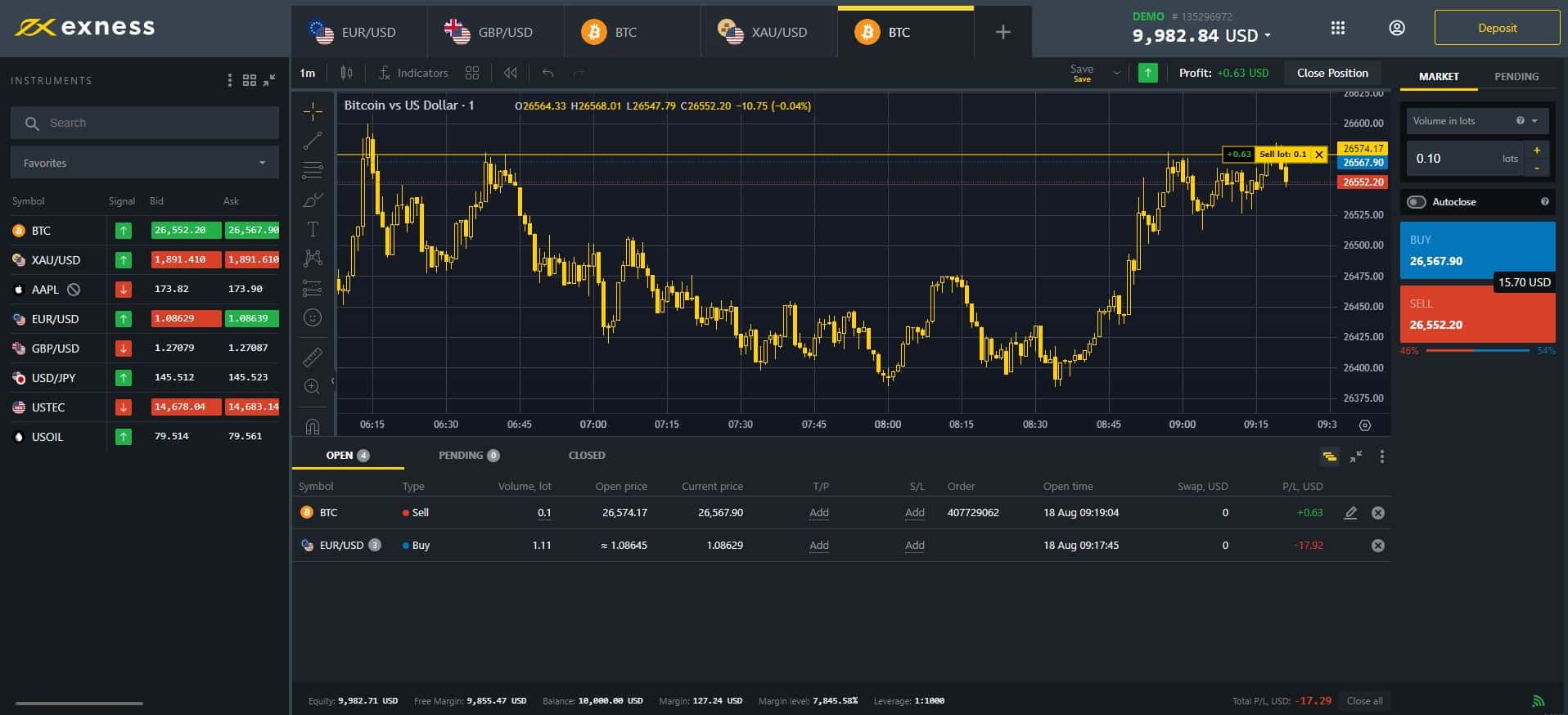Select the text annotation tool
The height and width of the screenshot is (715, 1568).
tap(313, 229)
